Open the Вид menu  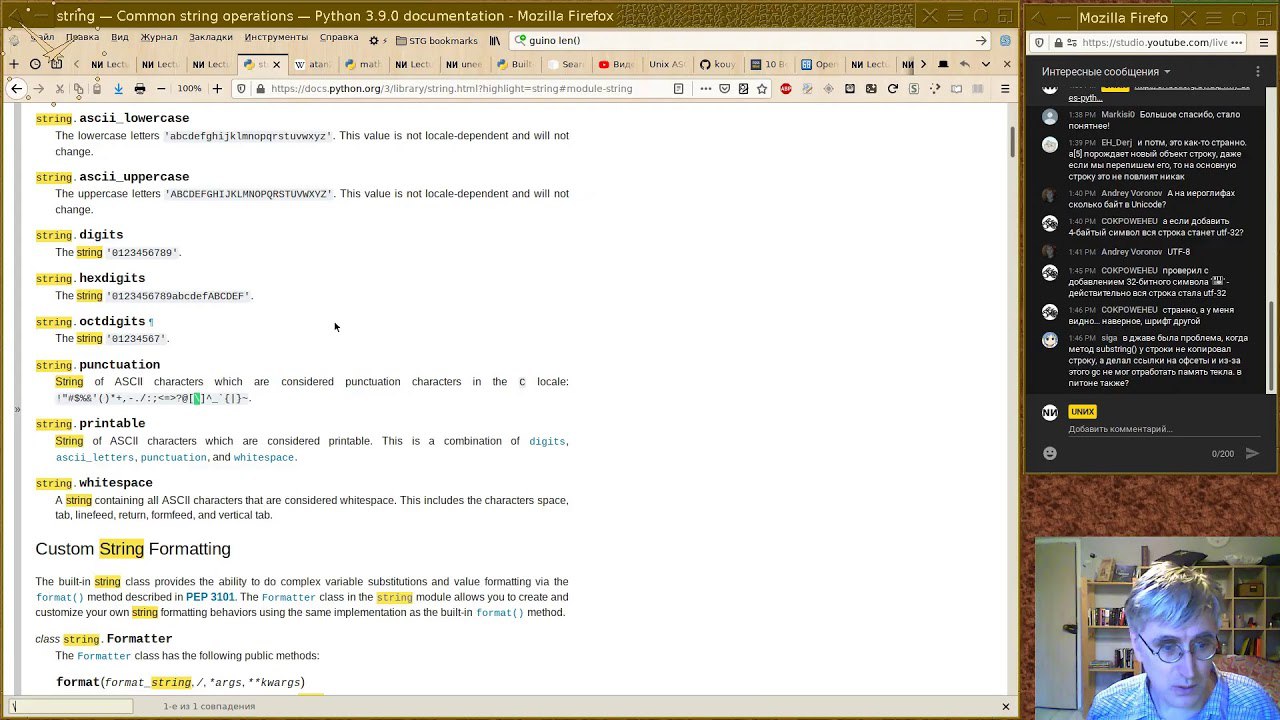click(x=120, y=37)
